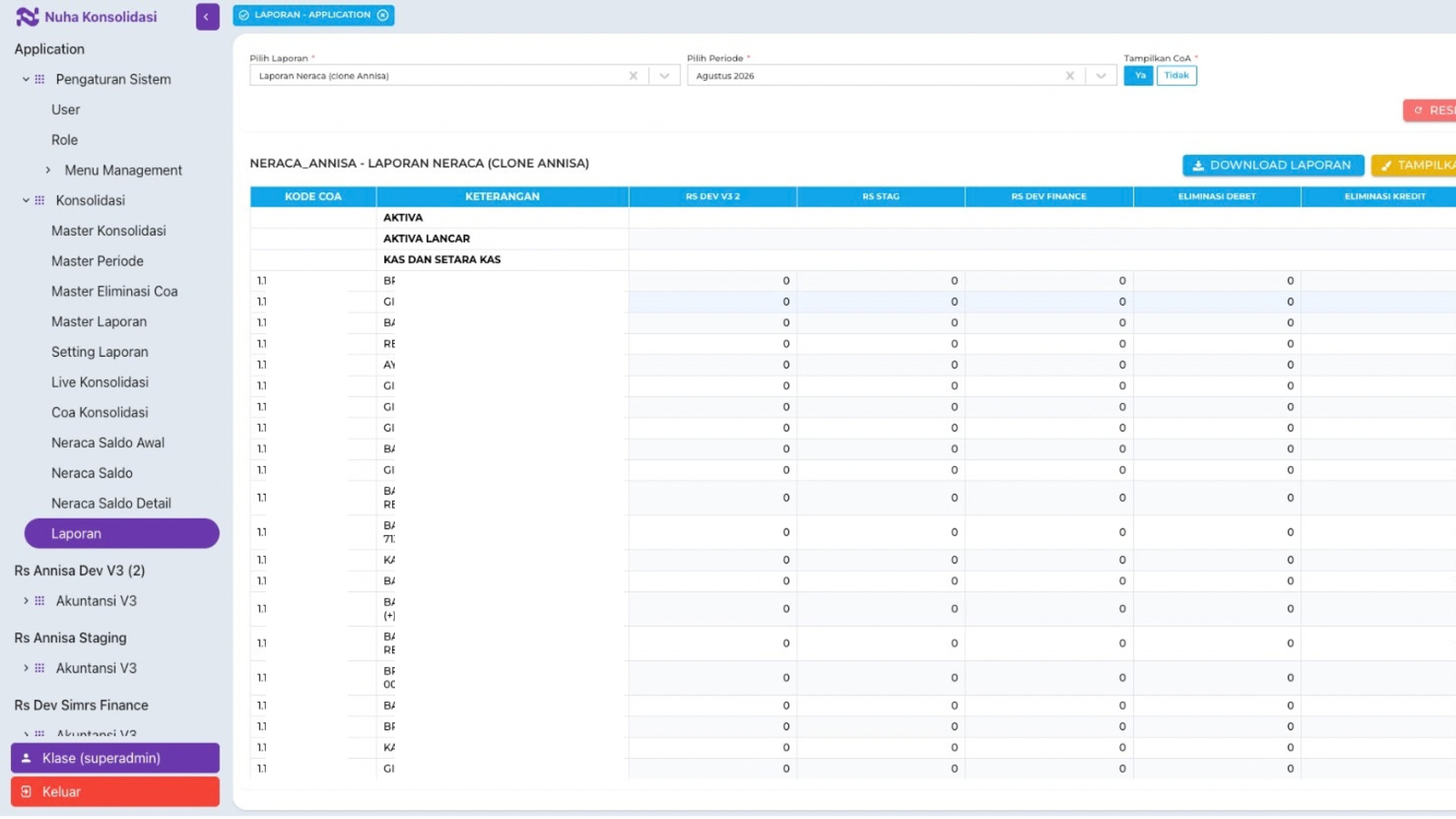Click the Keluar logout button
This screenshot has width=1456, height=819.
tap(115, 792)
